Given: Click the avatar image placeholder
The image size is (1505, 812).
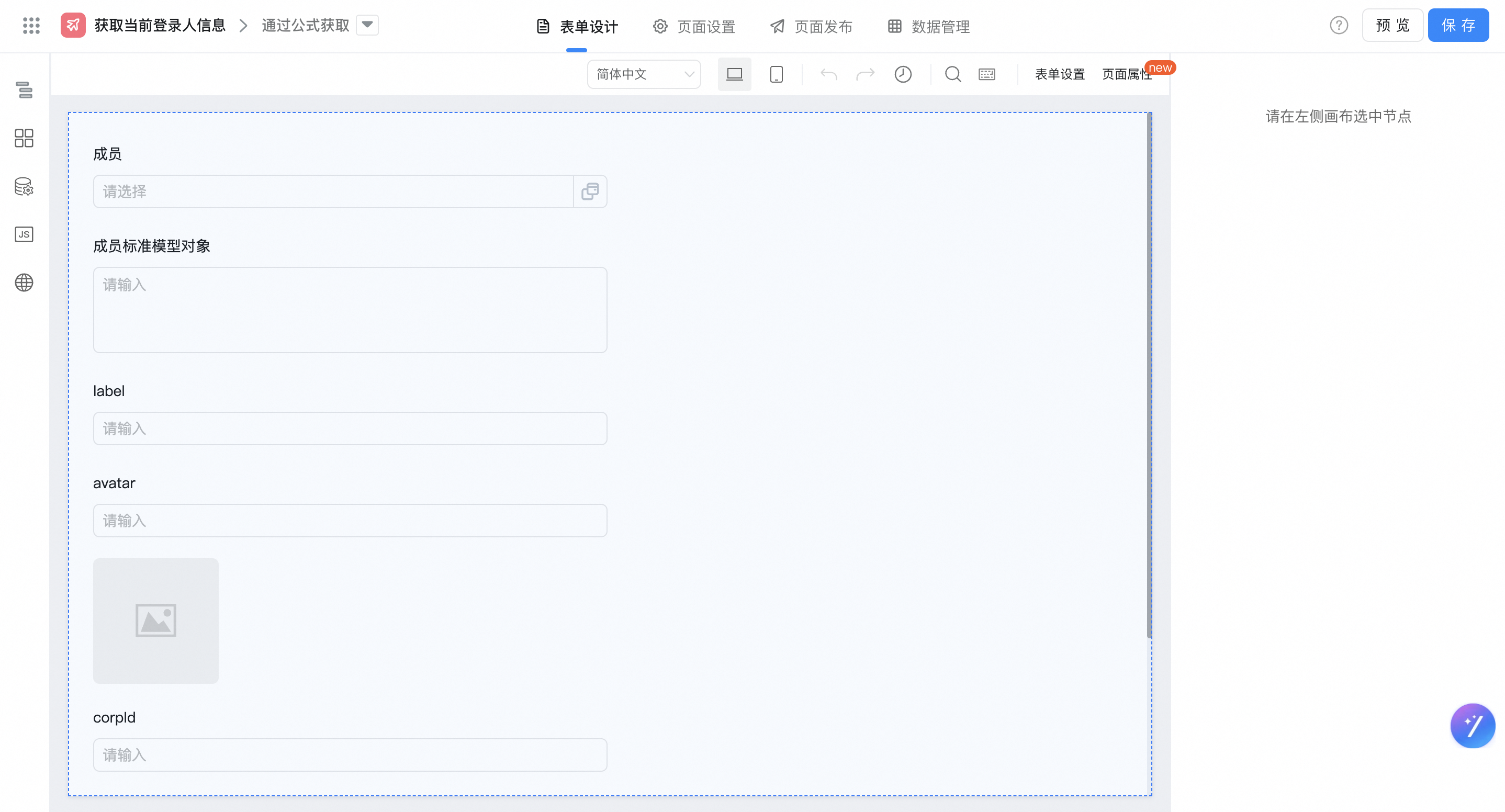Looking at the screenshot, I should pyautogui.click(x=156, y=621).
